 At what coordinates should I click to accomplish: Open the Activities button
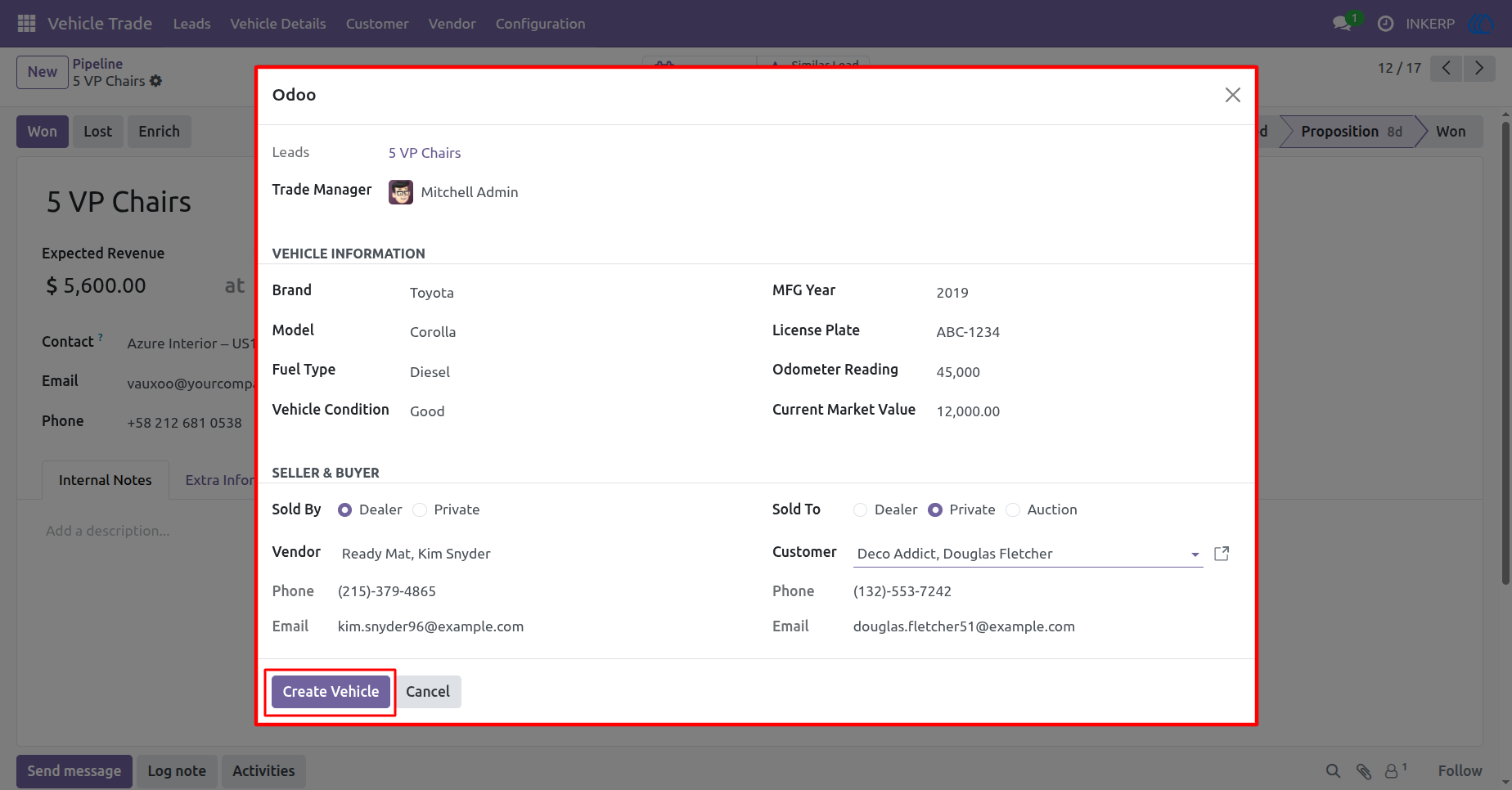[263, 771]
